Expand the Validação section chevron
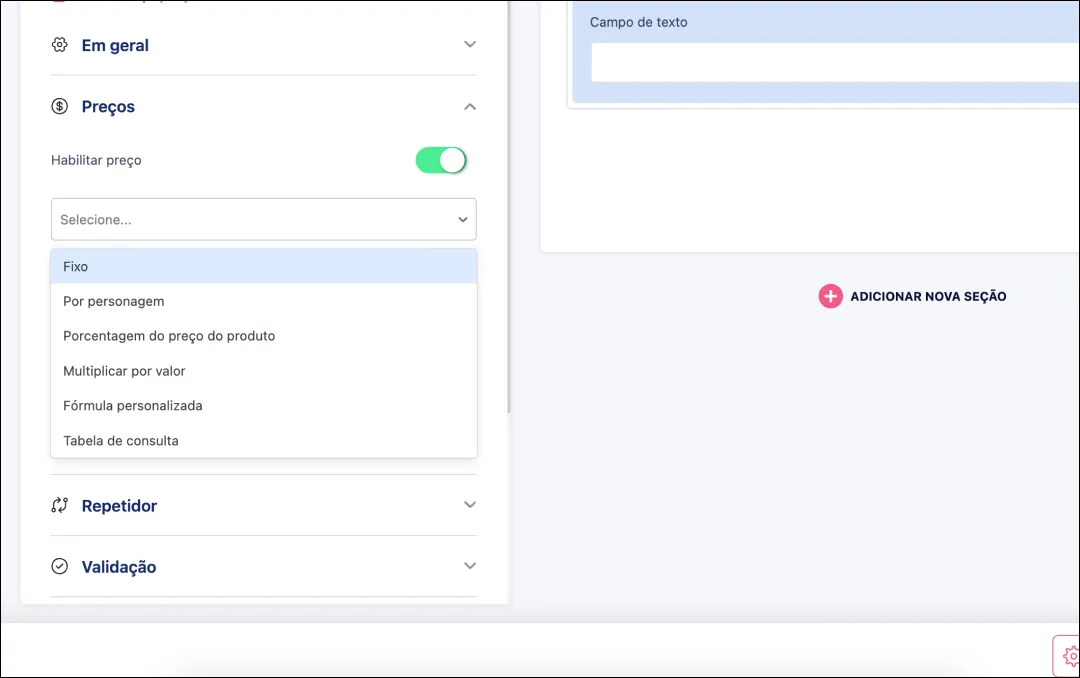Screen dimensions: 1080x678 tap(470, 566)
